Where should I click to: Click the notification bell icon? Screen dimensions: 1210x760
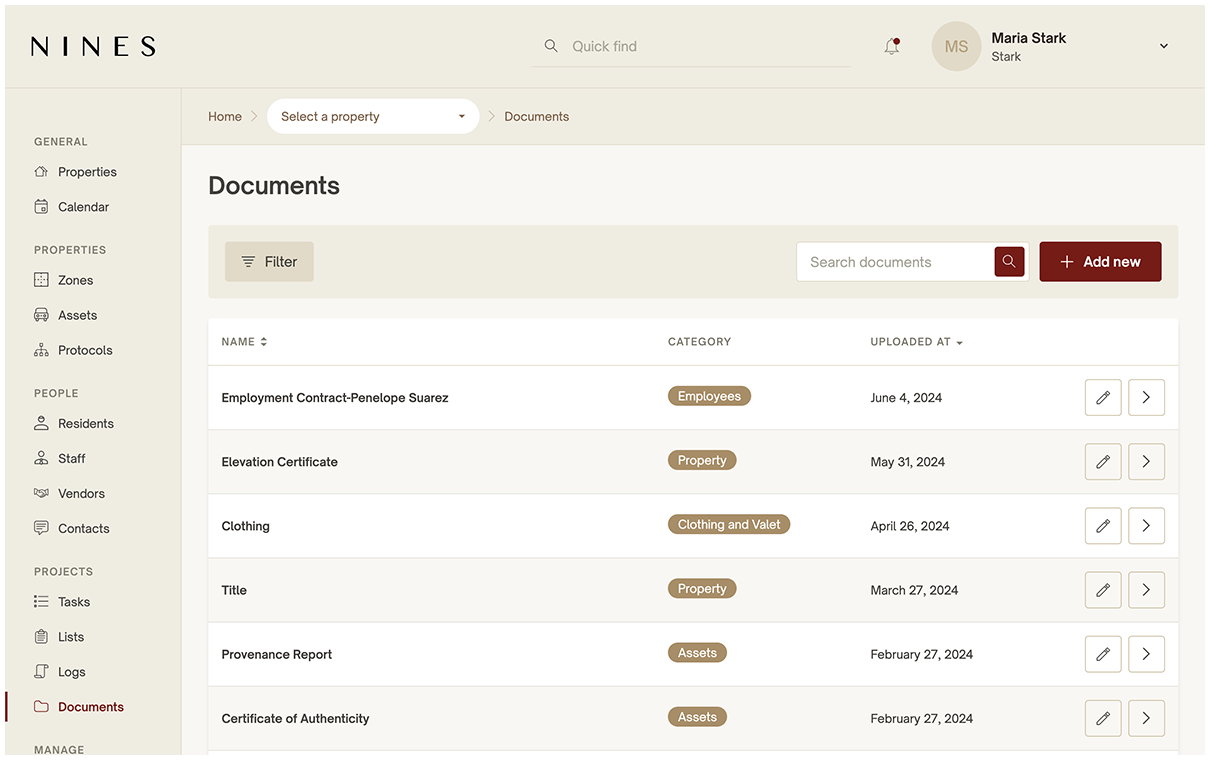[891, 45]
